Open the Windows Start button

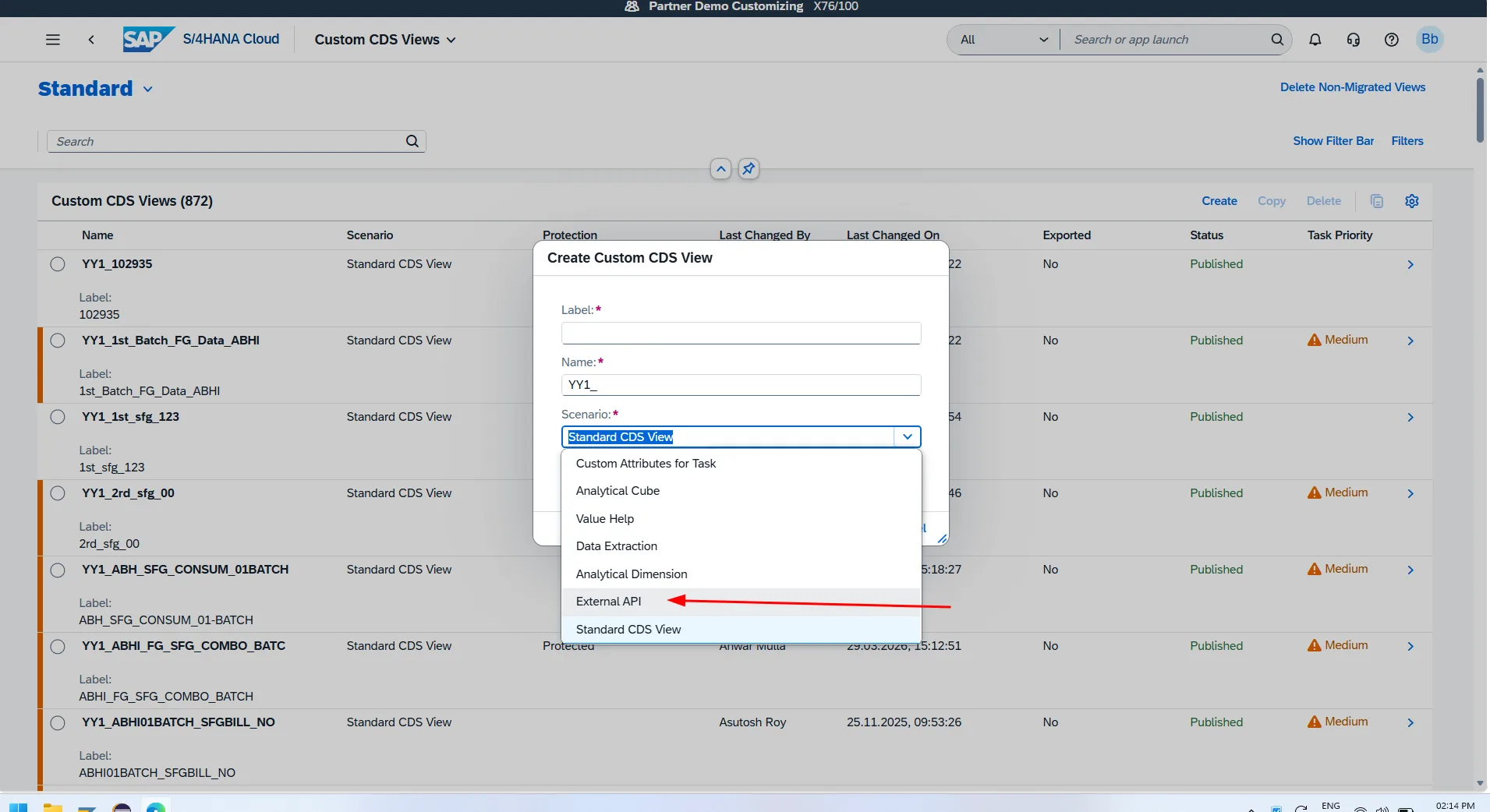tap(18, 807)
